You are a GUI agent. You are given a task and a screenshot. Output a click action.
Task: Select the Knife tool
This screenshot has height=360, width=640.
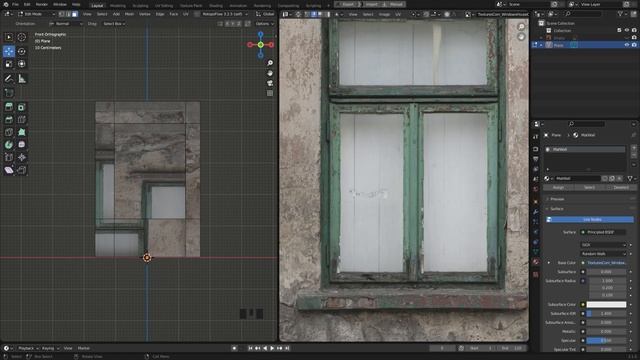pos(9,132)
